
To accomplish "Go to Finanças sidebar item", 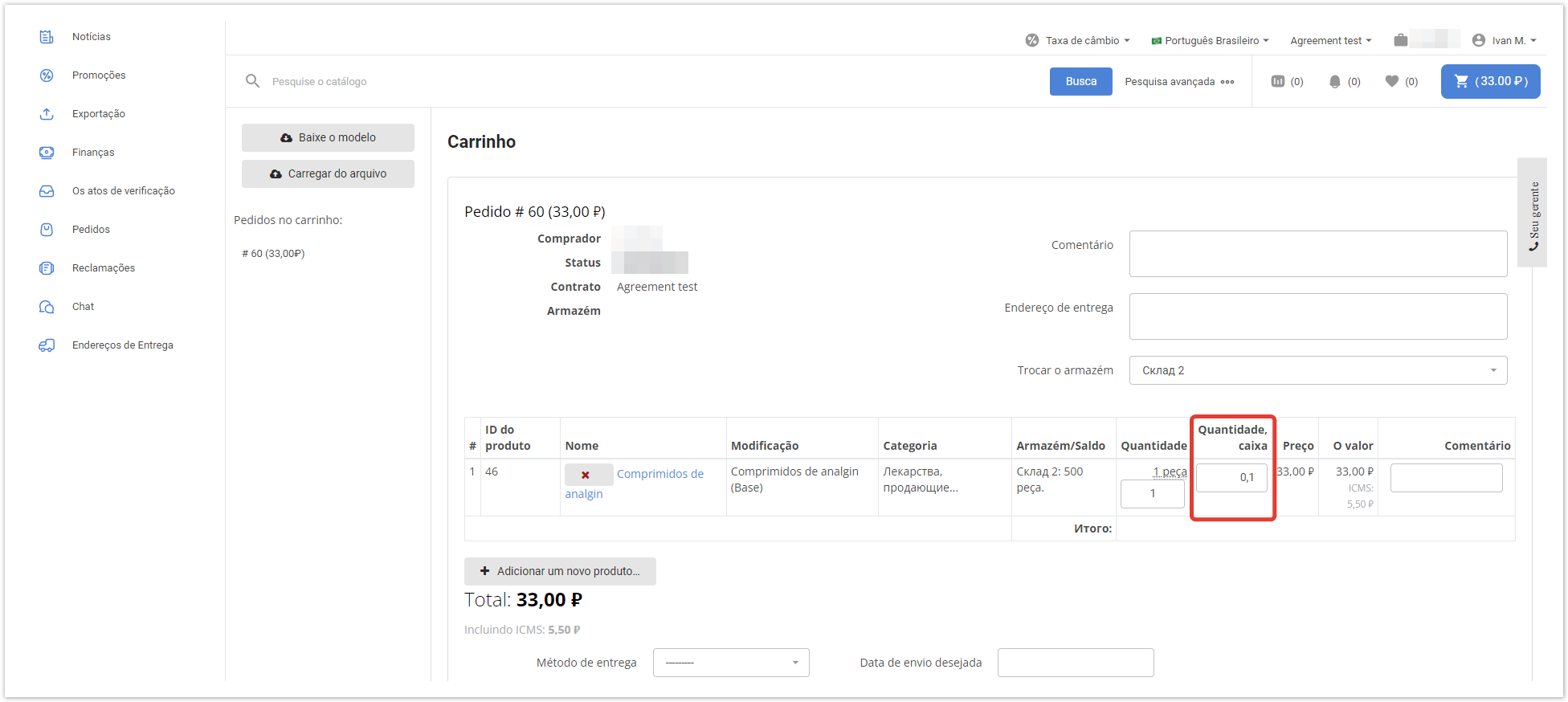I will coord(93,153).
